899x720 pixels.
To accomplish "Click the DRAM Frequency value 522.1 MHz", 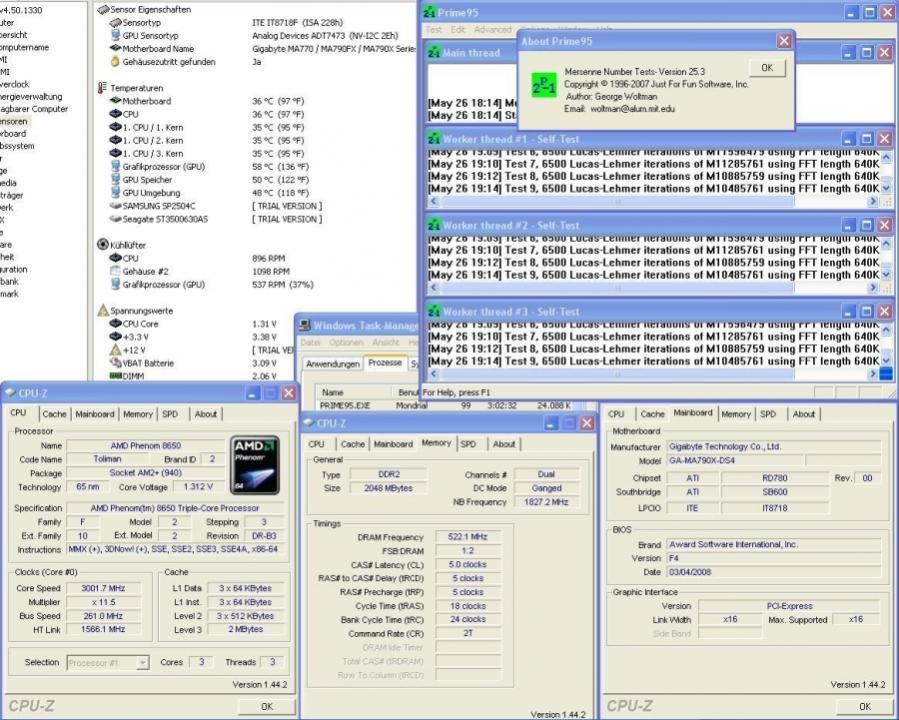I will coord(468,537).
